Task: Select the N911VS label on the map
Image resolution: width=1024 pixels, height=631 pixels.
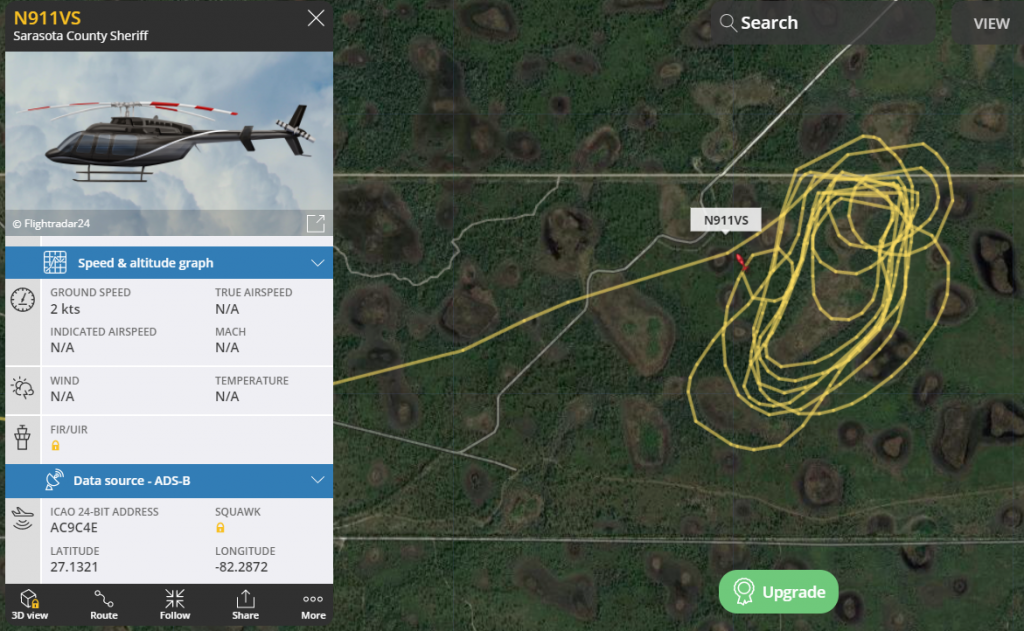Action: (726, 220)
